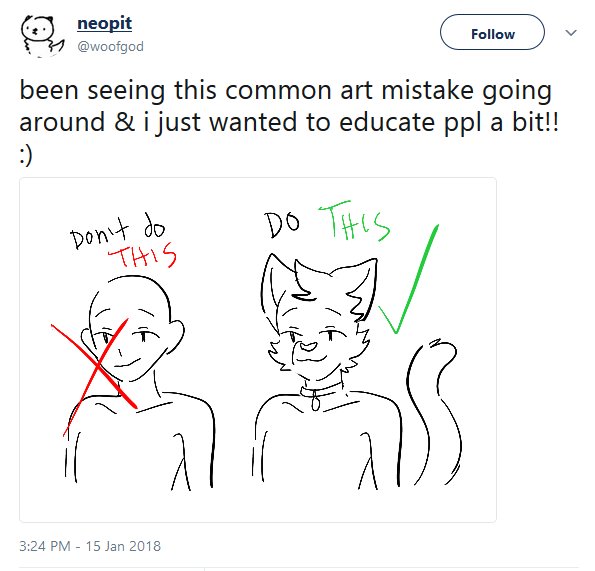The width and height of the screenshot is (595, 571).
Task: Click the cat character's face
Action: (315, 341)
